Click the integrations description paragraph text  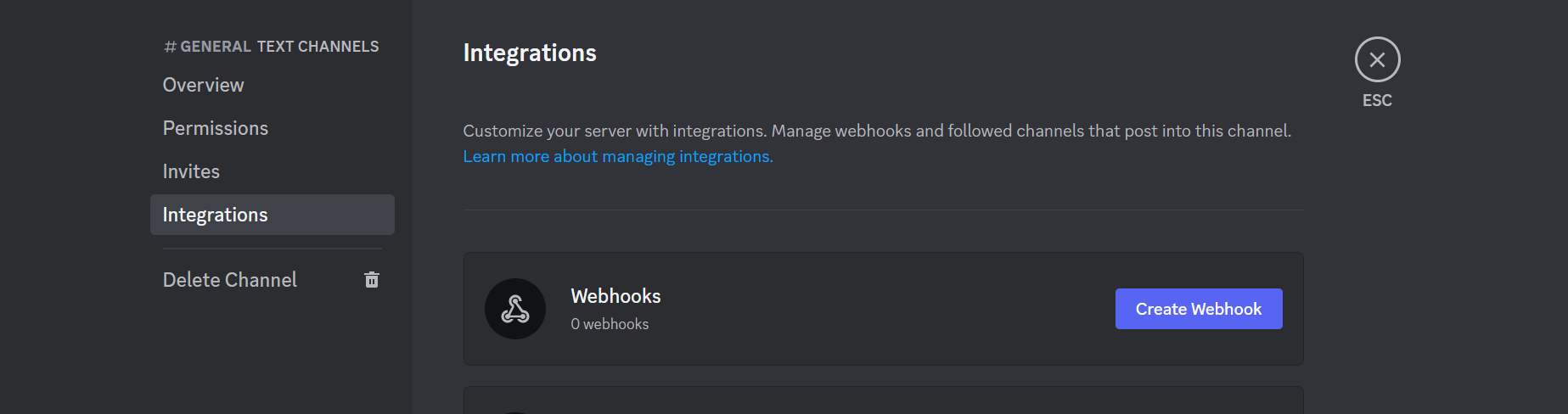click(x=876, y=131)
